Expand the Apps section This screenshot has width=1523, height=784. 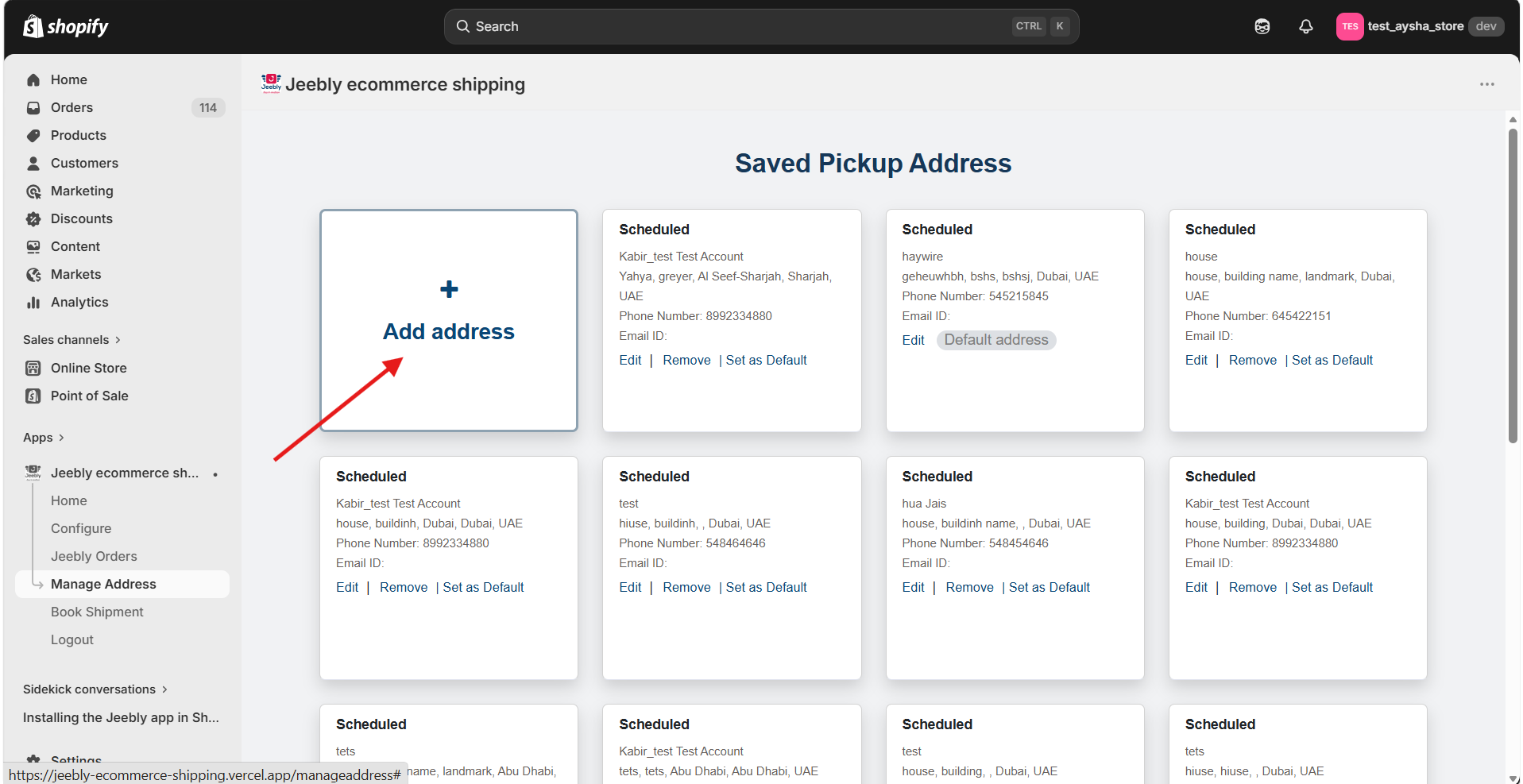[44, 437]
